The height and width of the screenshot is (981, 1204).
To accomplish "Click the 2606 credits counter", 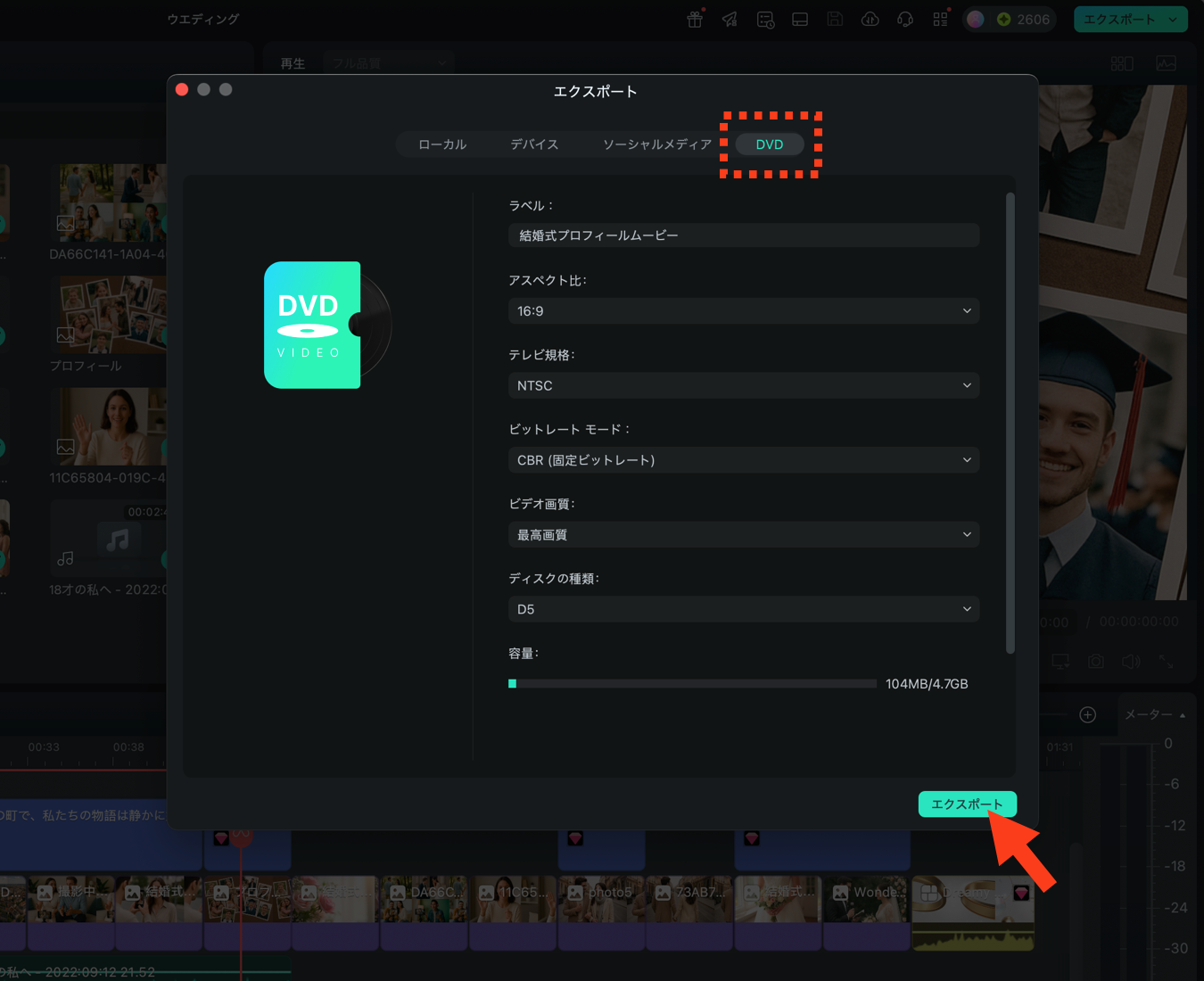I will click(x=1024, y=20).
